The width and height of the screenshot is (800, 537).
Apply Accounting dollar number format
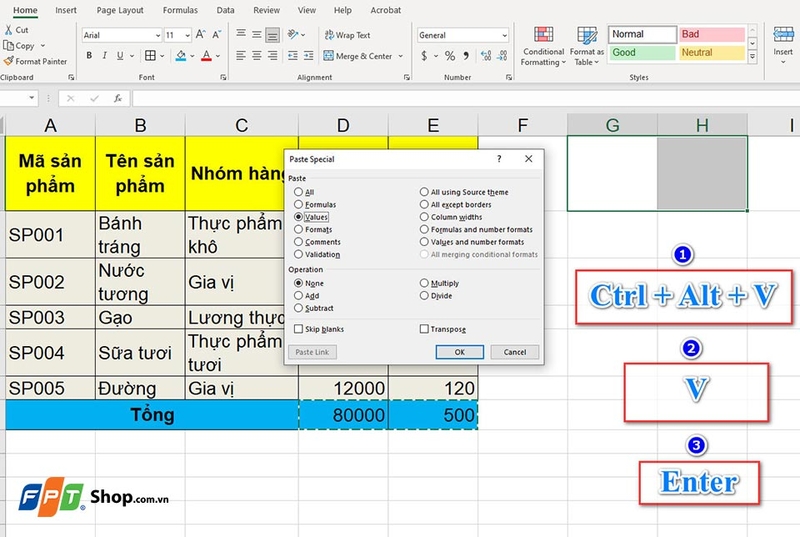point(424,56)
